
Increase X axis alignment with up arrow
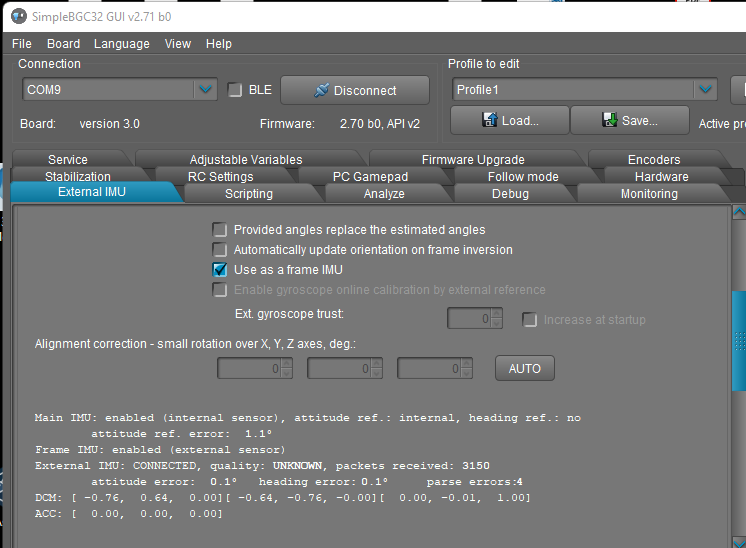pos(287,364)
